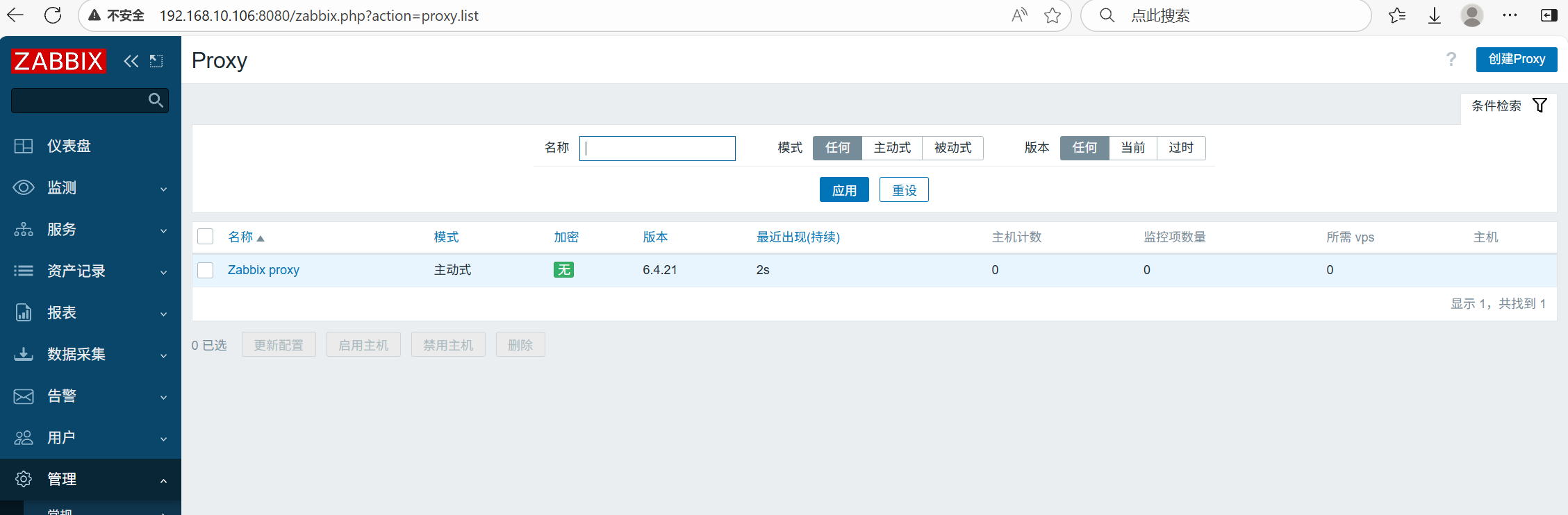Open the Zabbix proxy link
Screen dimensions: 1568x515
pos(263,270)
